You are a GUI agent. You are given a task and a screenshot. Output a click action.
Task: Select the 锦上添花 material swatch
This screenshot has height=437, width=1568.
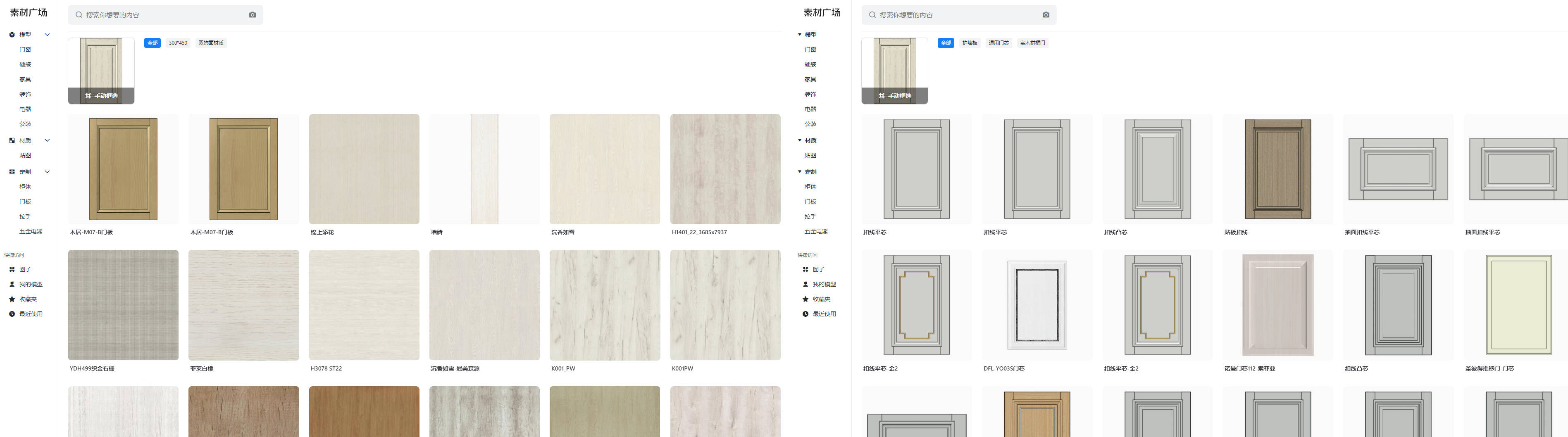(364, 169)
